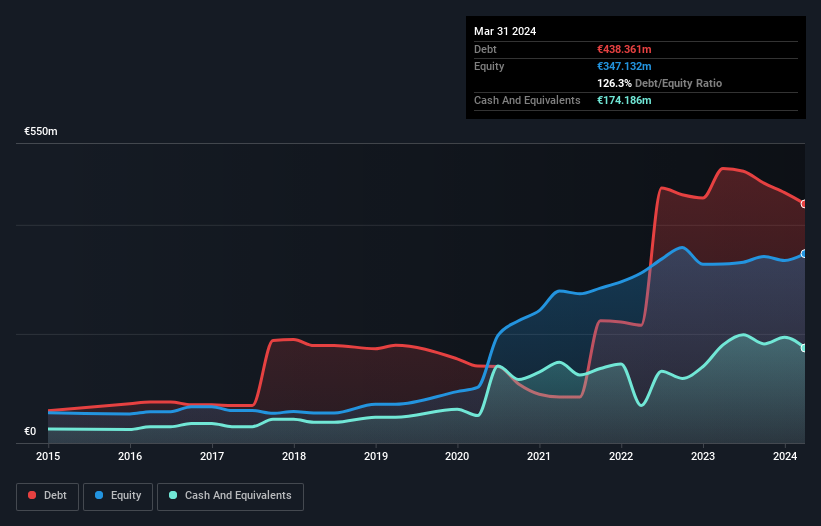Click the €0 y-axis label

click(30, 431)
